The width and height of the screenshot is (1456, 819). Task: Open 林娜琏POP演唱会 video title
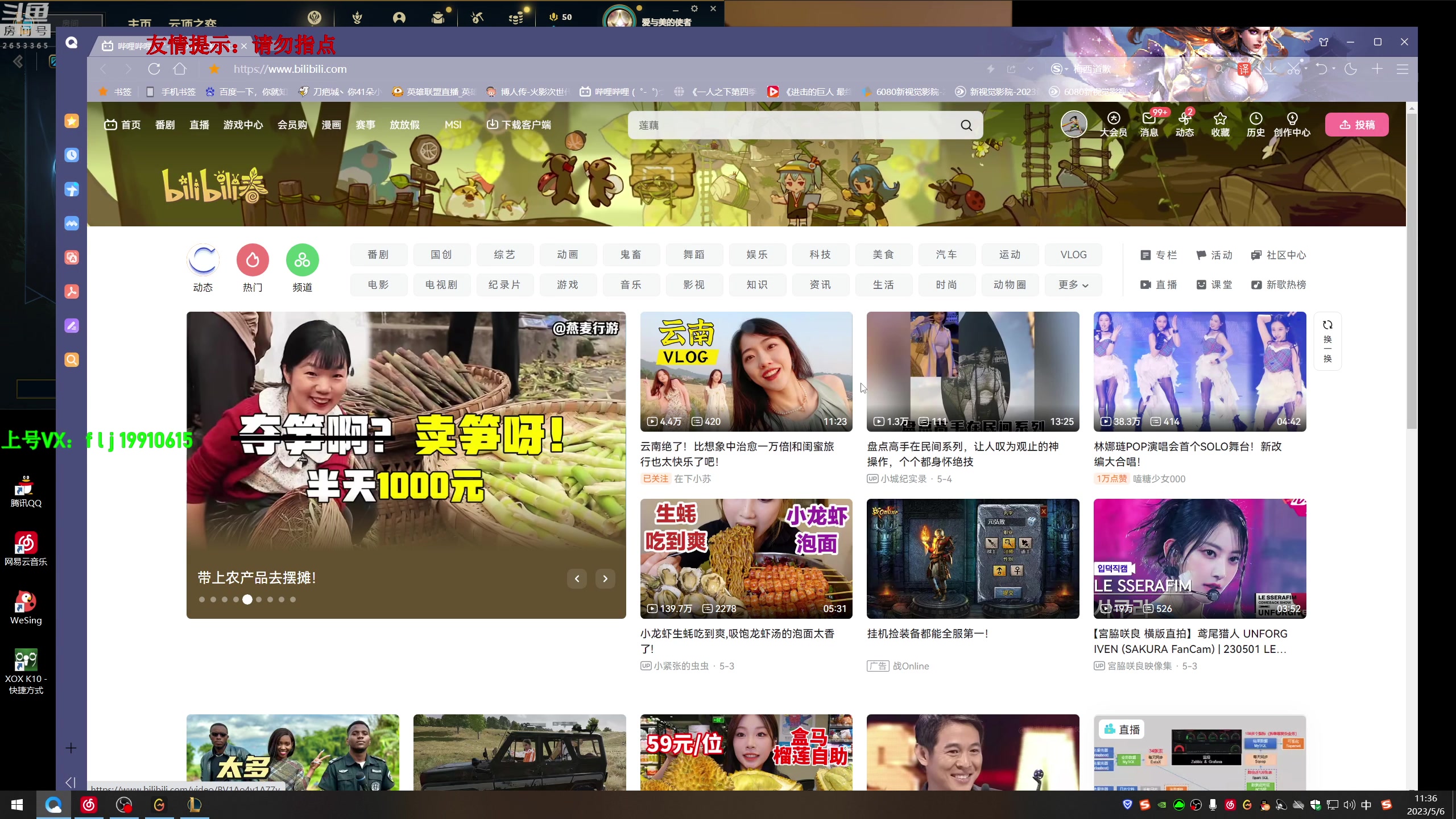coord(1188,454)
